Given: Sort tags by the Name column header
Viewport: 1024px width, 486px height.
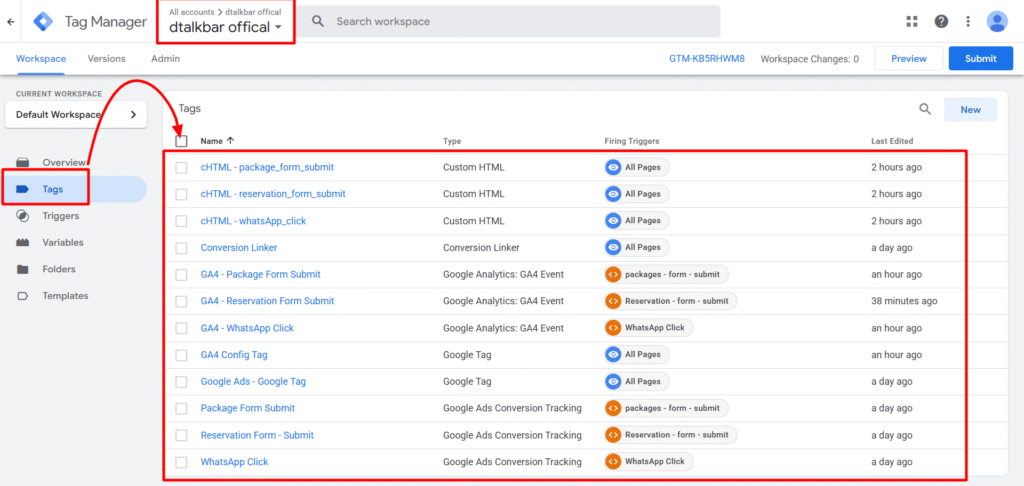Looking at the screenshot, I should 211,141.
